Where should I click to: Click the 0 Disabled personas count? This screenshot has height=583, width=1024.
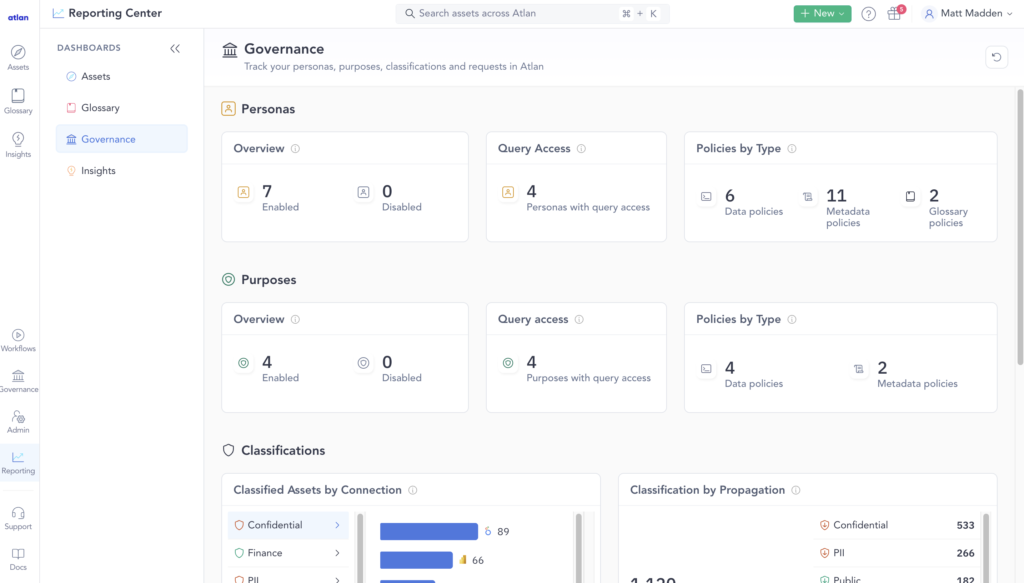click(390, 198)
